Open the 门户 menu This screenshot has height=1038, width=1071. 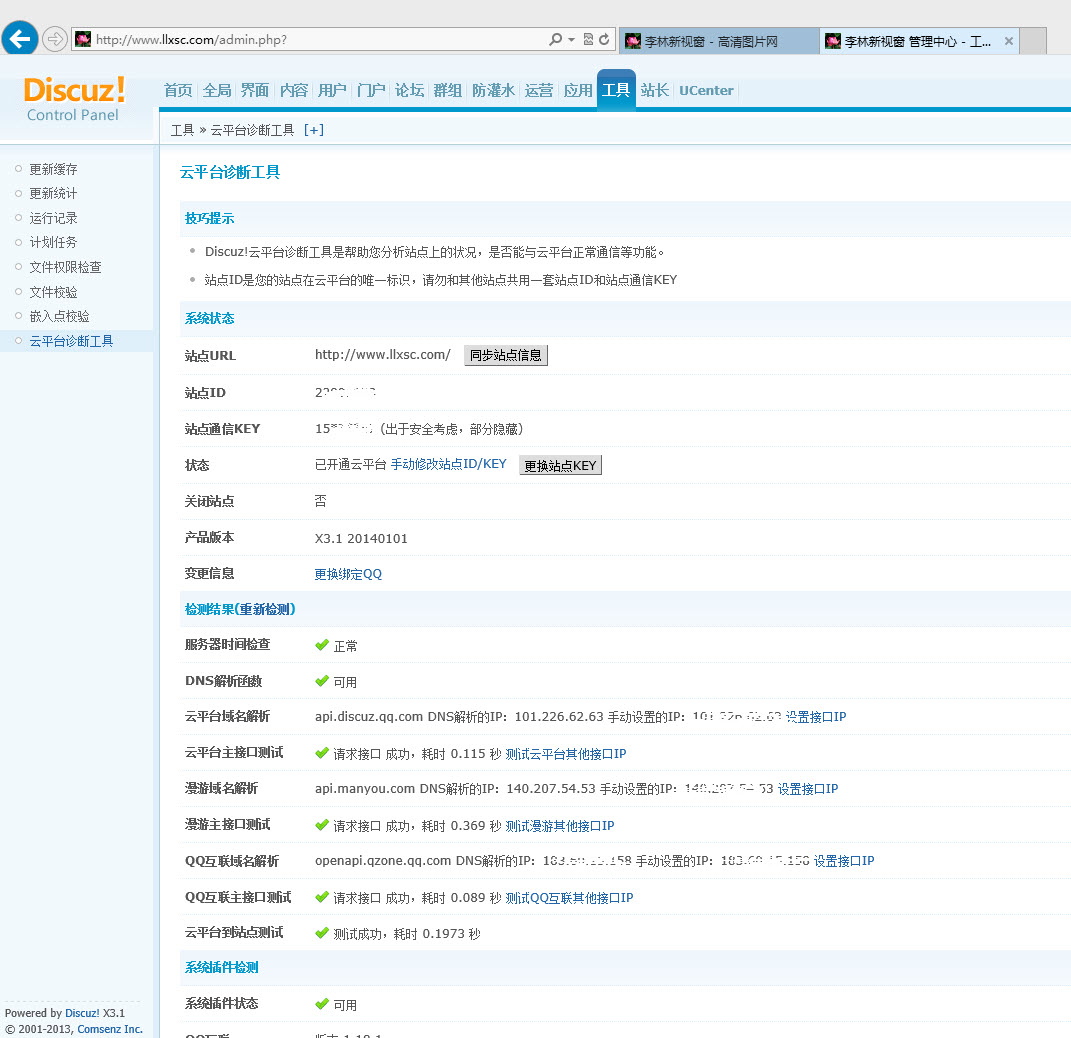click(x=371, y=90)
